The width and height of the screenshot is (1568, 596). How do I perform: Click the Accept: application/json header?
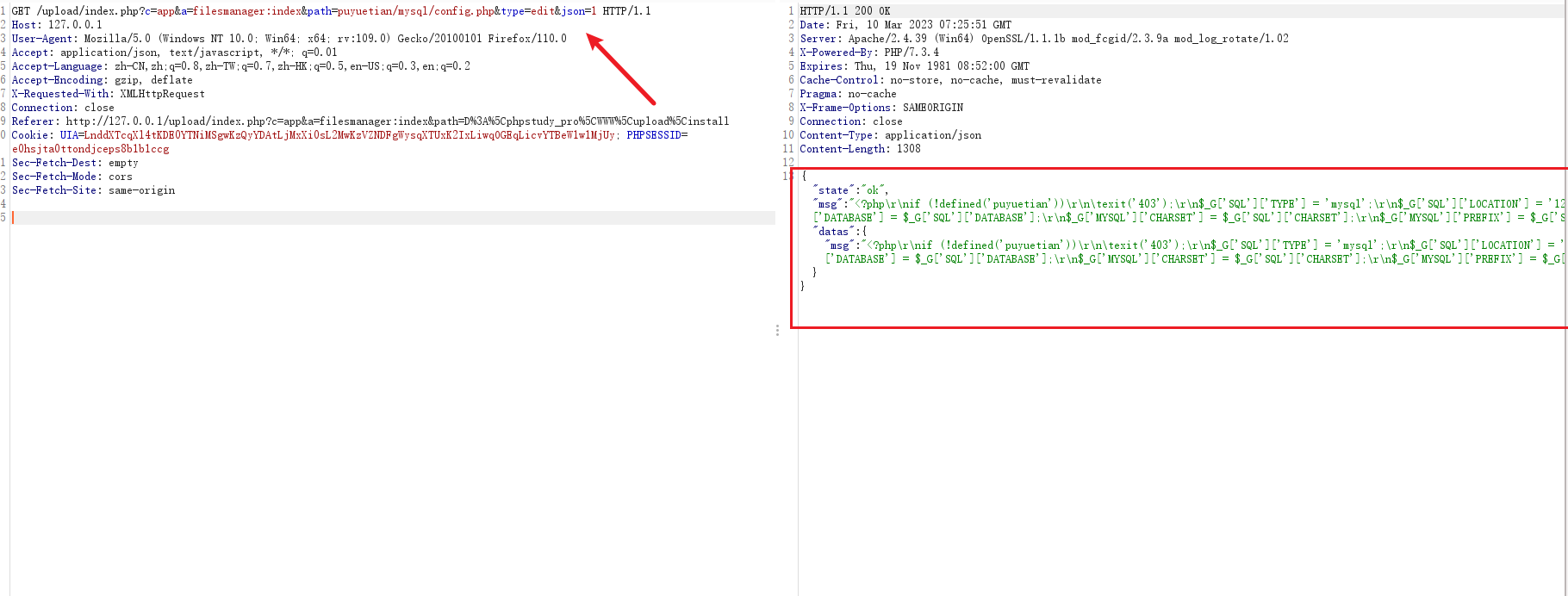coord(175,53)
